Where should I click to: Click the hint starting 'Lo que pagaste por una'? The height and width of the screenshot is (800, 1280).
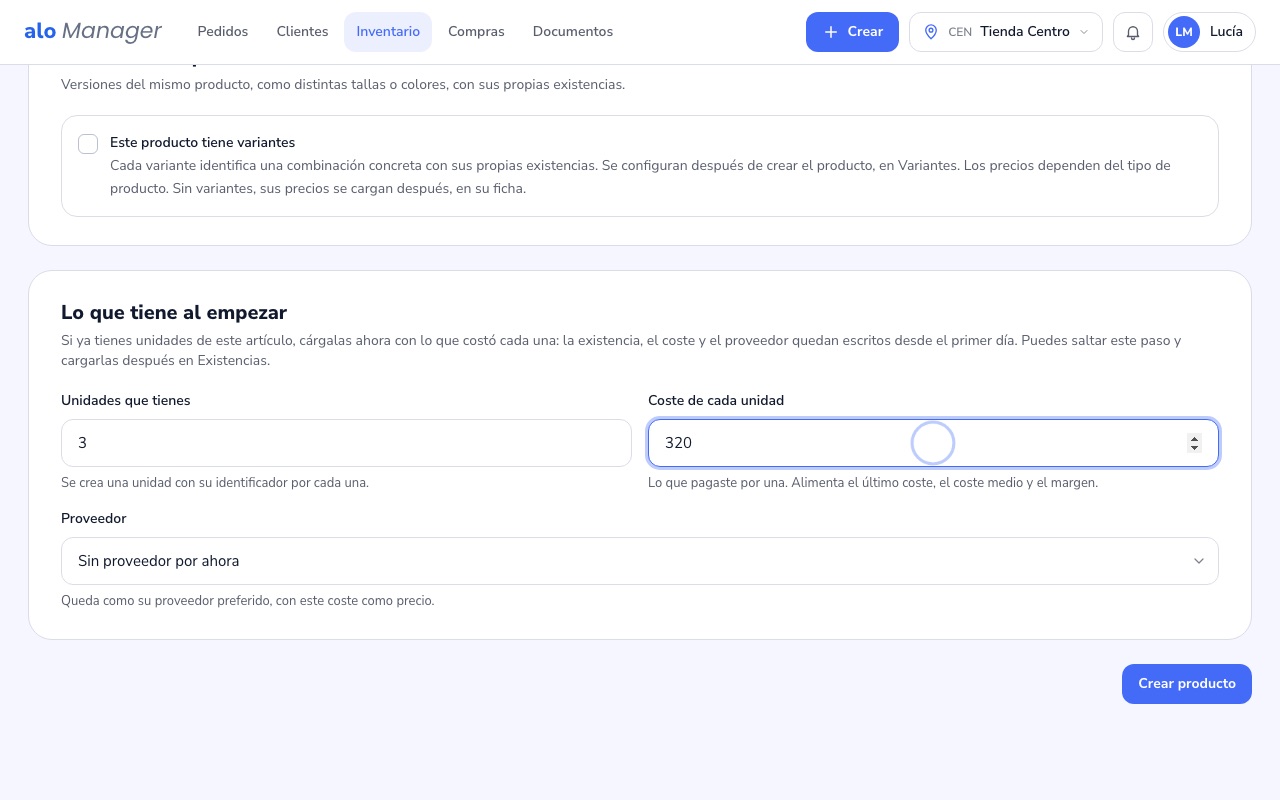pos(873,482)
